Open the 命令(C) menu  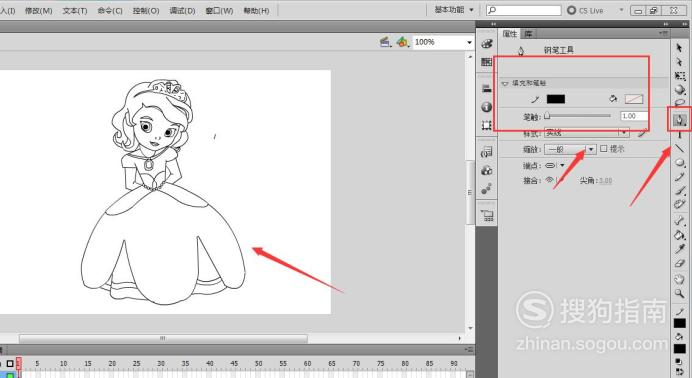click(110, 11)
